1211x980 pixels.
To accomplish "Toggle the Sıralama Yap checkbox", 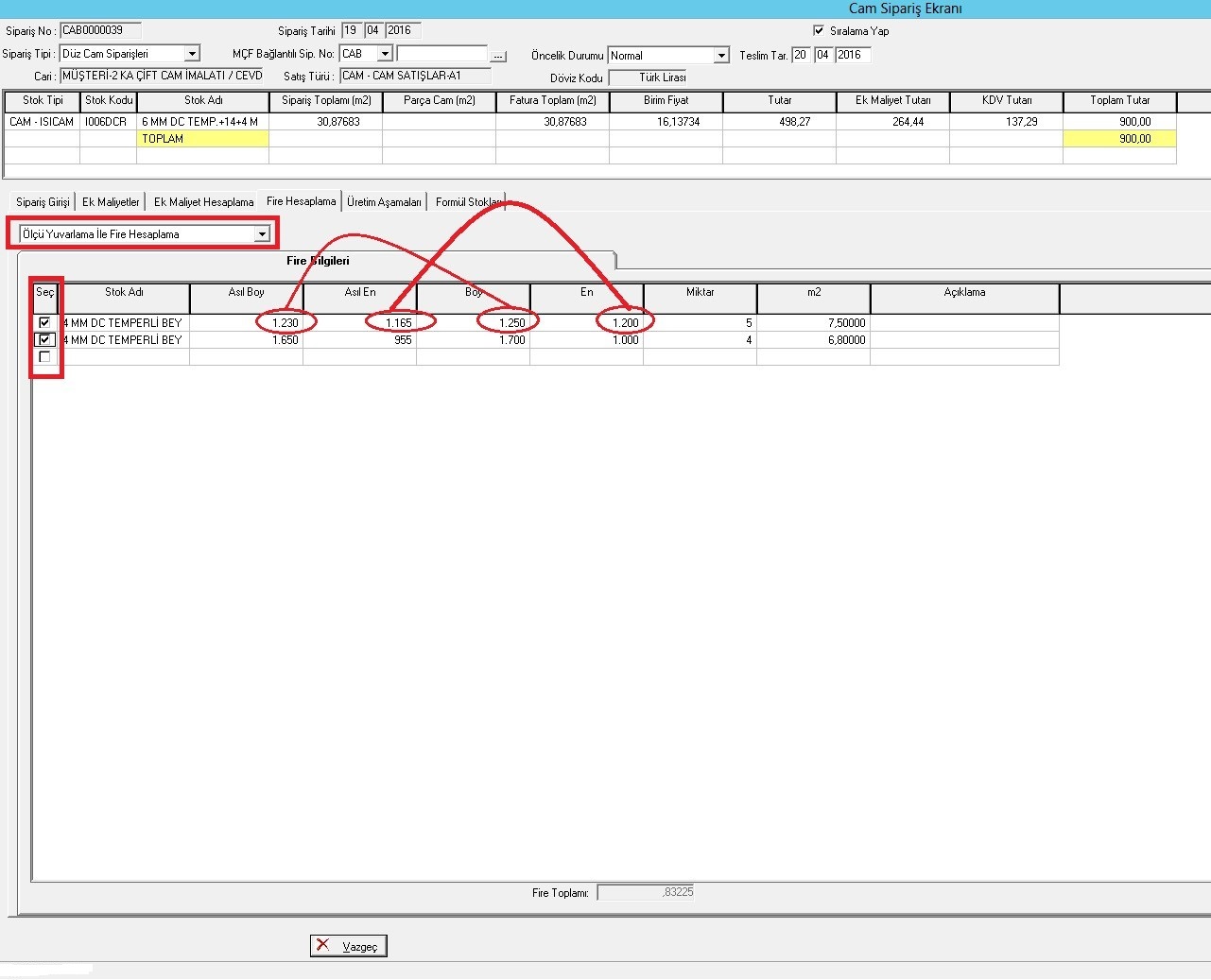I will click(819, 30).
